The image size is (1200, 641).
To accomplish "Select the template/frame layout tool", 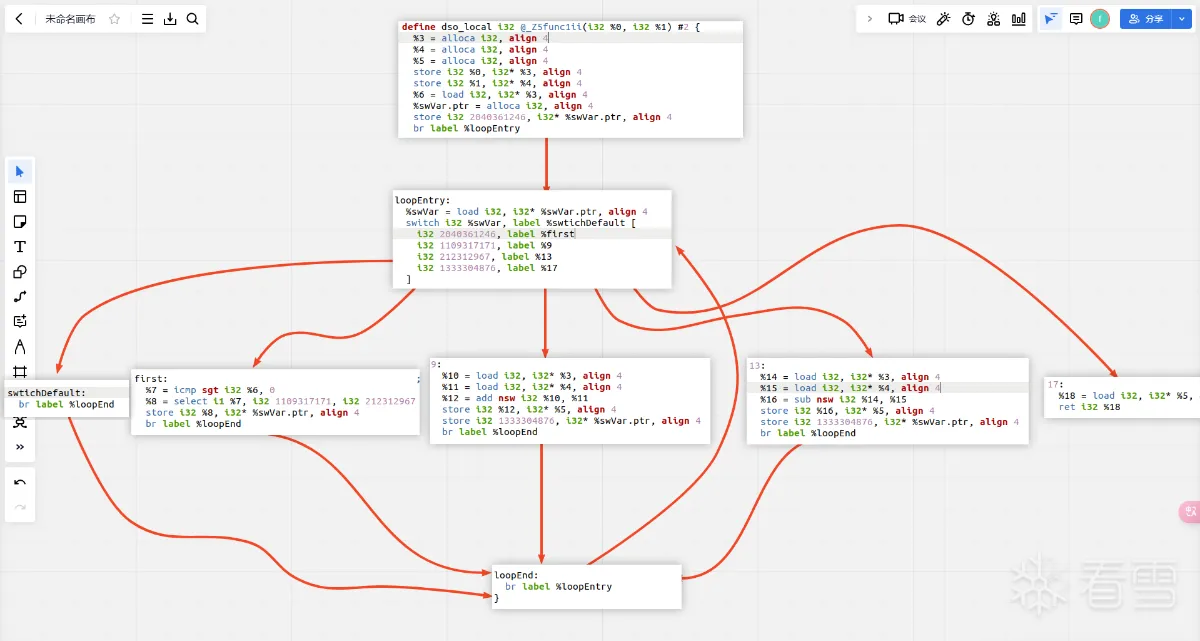I will click(x=20, y=197).
